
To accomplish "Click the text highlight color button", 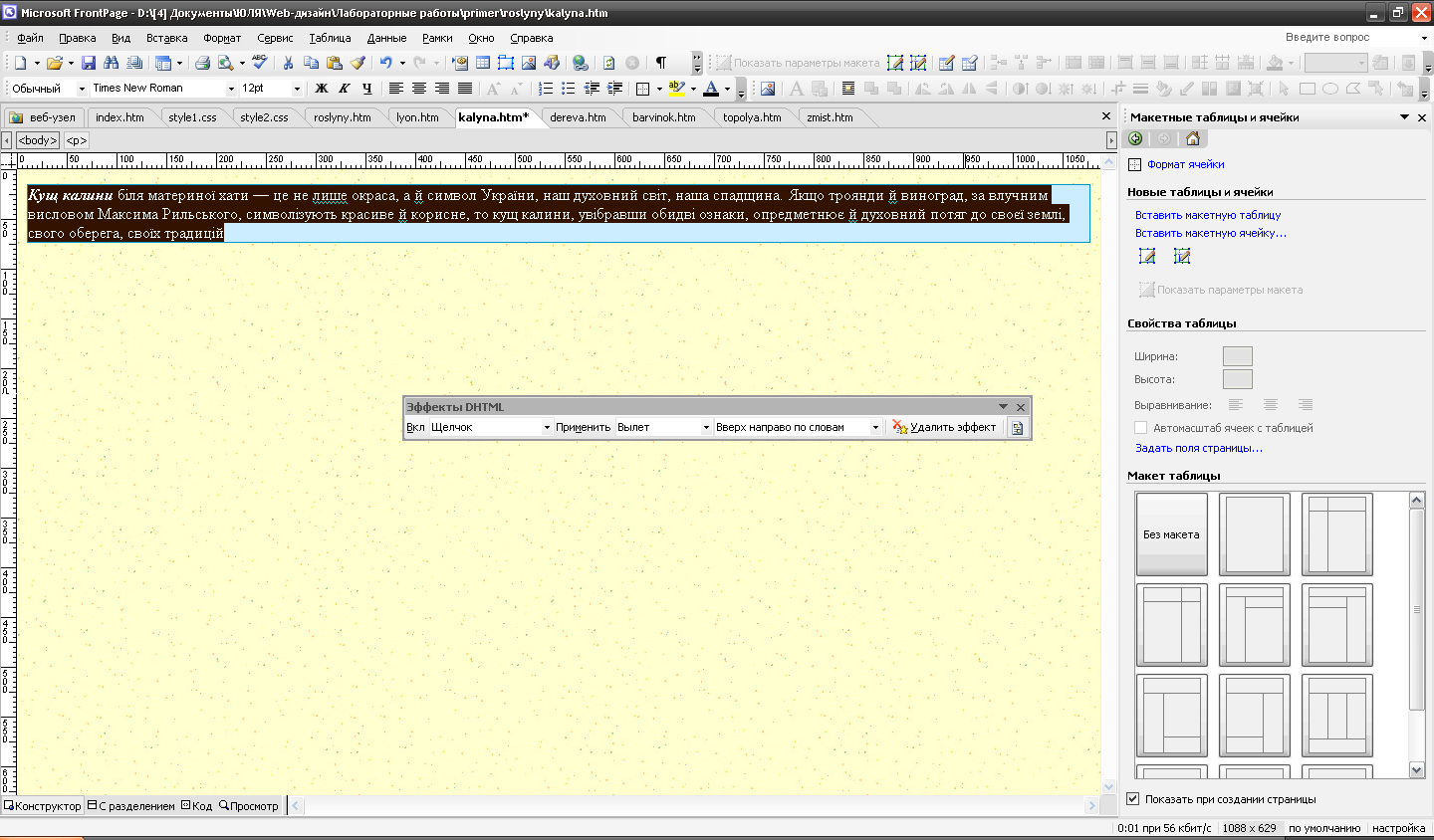I will [x=676, y=89].
